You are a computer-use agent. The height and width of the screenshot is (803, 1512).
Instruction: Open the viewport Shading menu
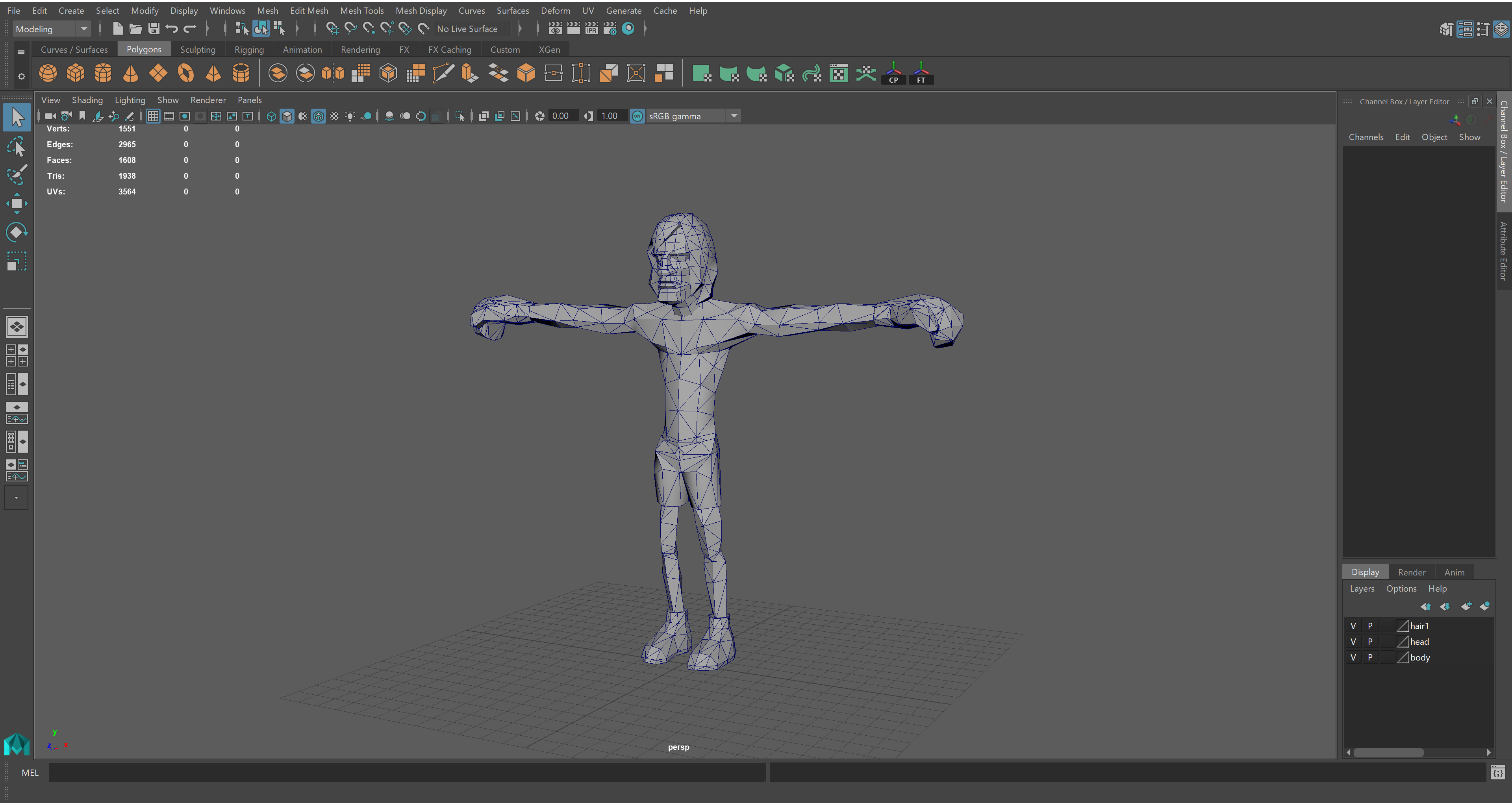87,100
